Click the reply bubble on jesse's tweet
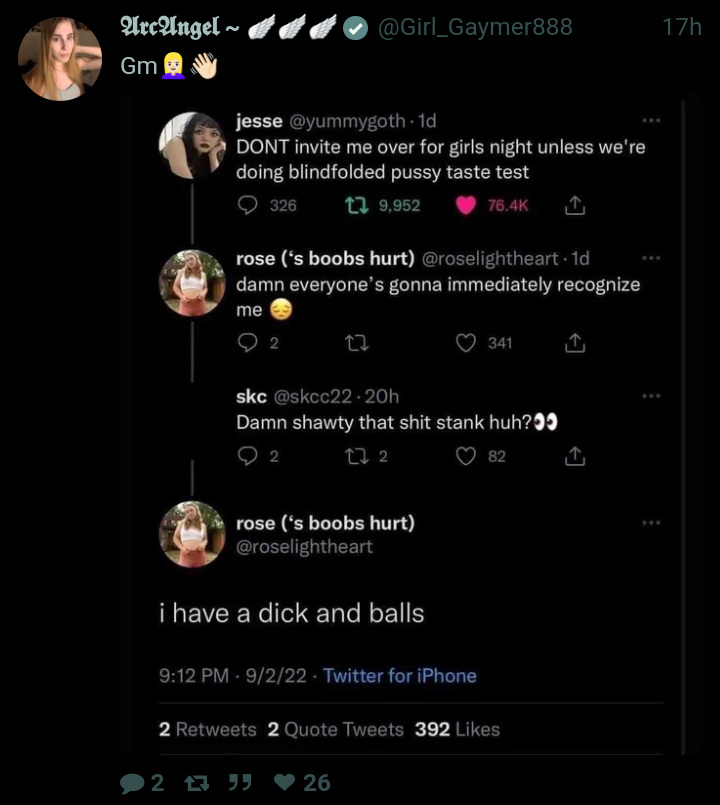 (247, 205)
